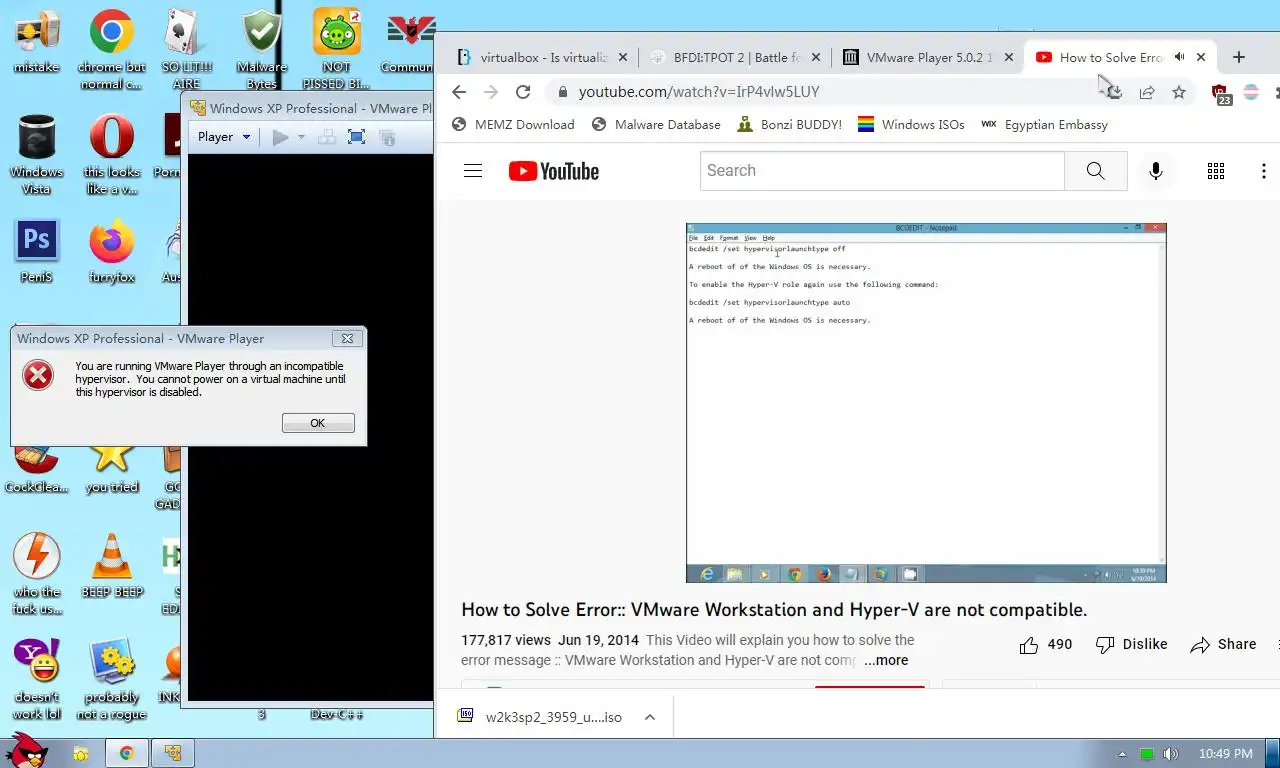
Task: Click the power-on play button in VMware toolbar
Action: click(x=280, y=137)
